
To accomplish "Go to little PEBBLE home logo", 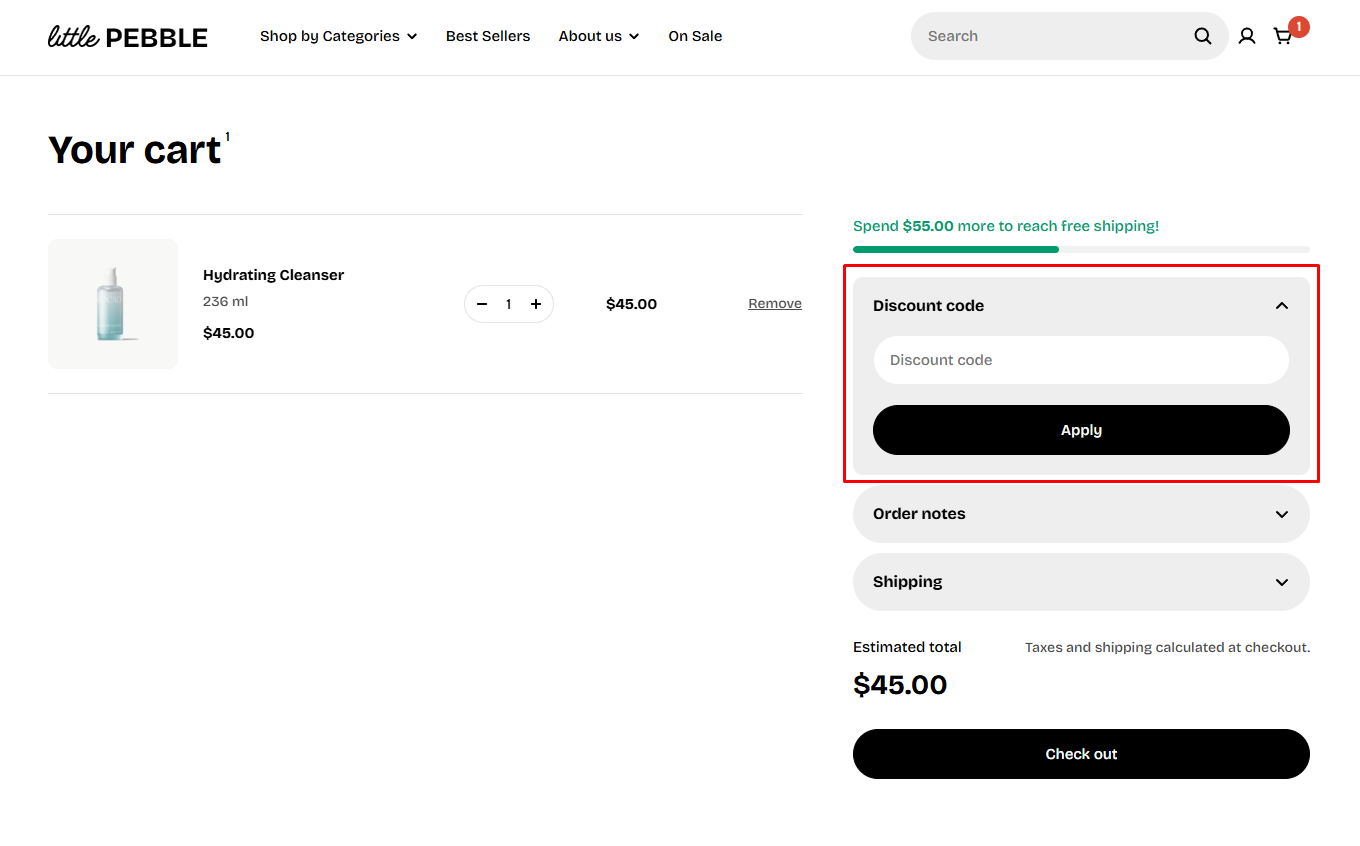I will pyautogui.click(x=128, y=37).
